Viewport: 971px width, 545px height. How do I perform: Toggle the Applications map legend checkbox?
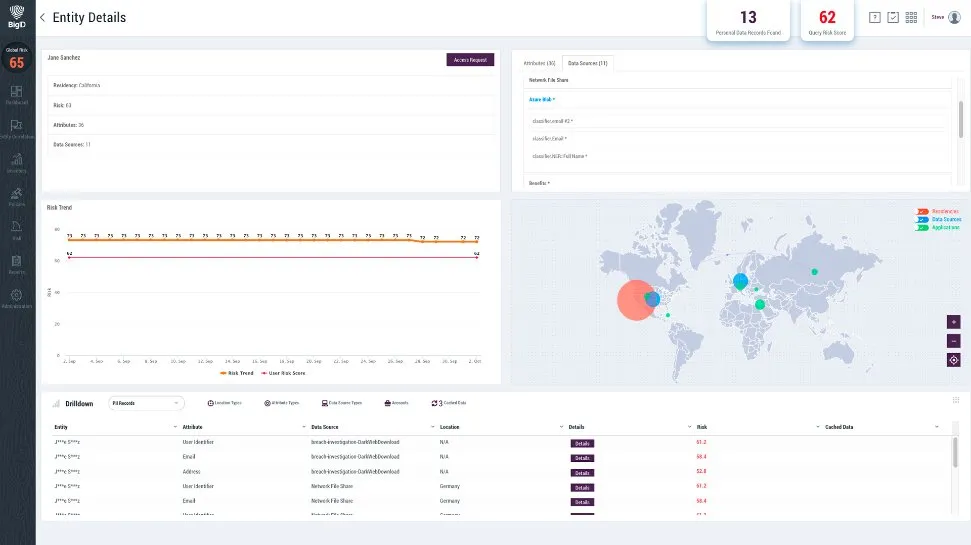click(923, 228)
